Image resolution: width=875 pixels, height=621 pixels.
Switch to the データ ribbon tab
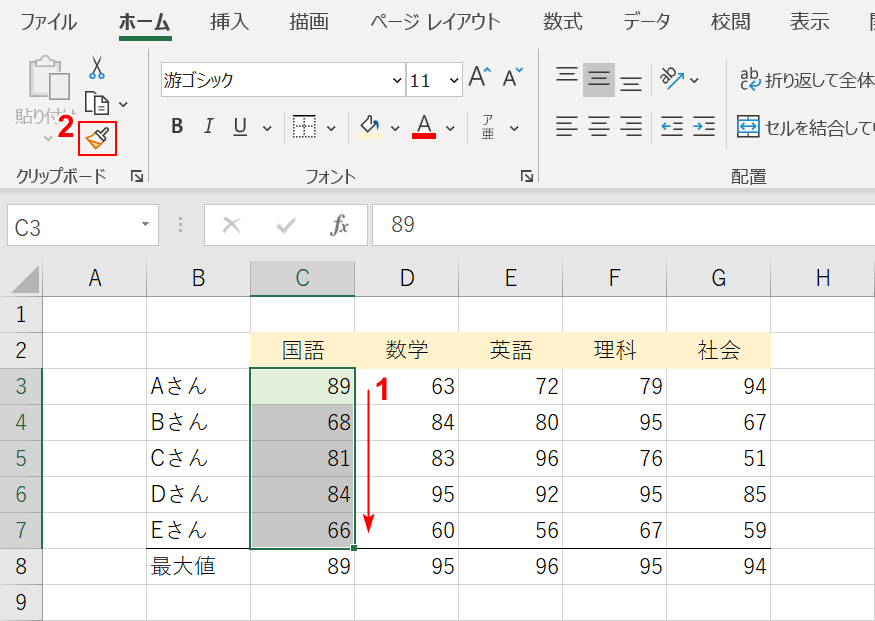point(646,22)
